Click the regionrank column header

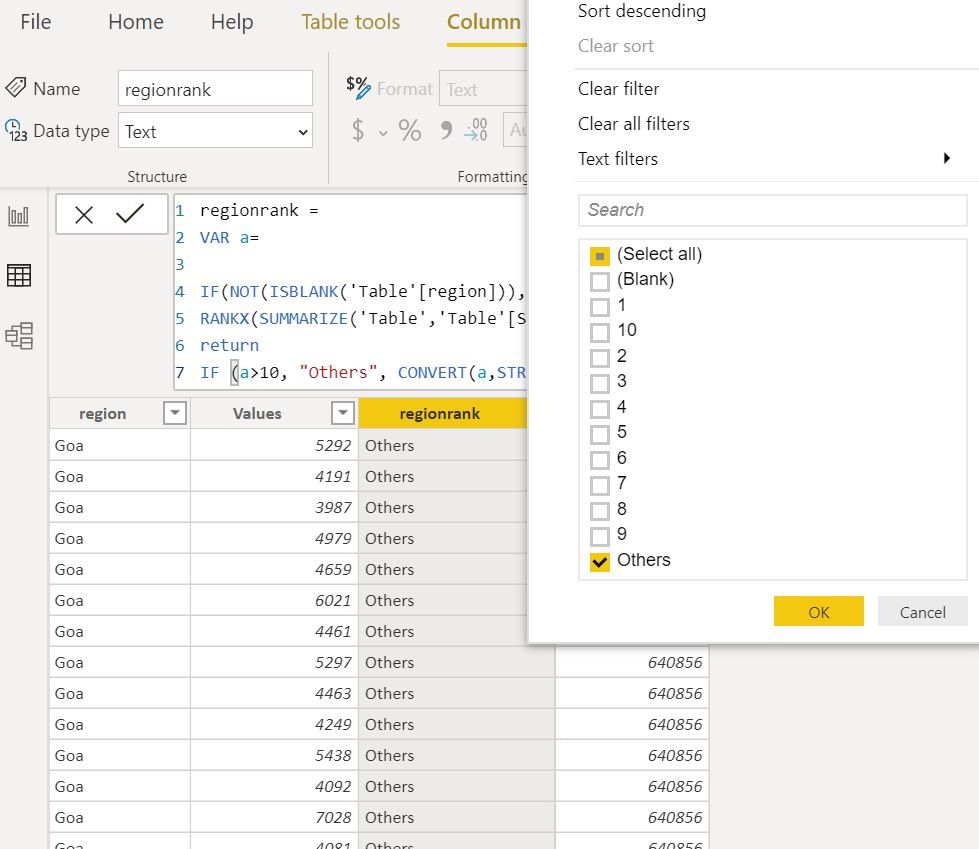pos(442,413)
